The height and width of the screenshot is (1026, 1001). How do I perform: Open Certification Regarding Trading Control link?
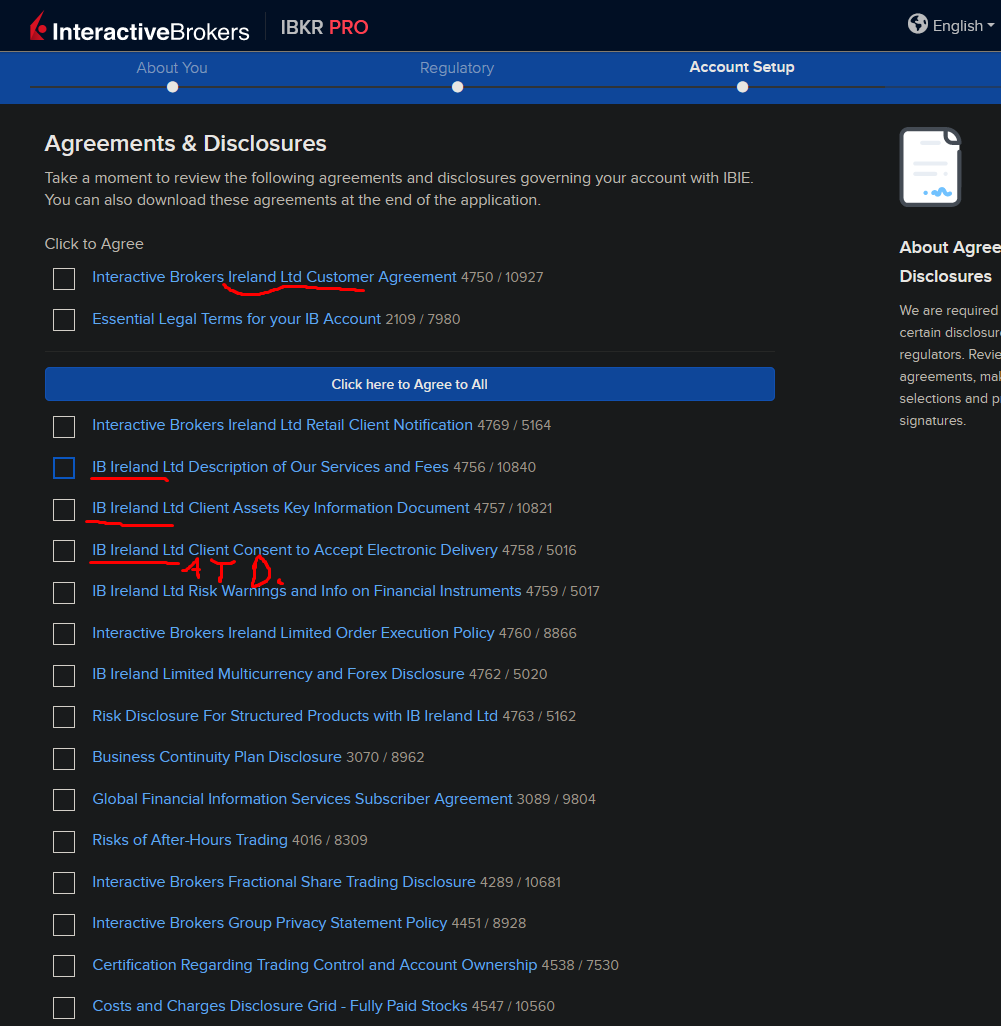(x=314, y=964)
